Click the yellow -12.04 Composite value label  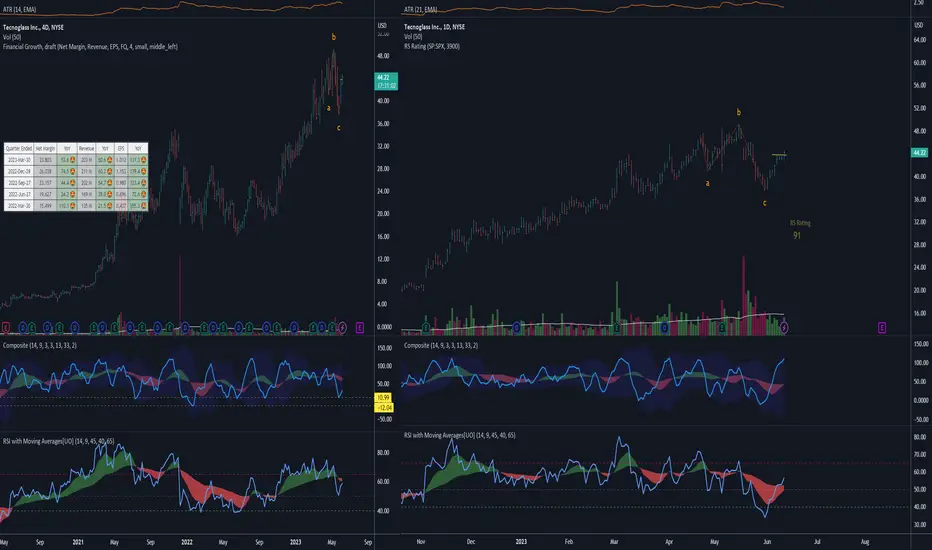(x=383, y=407)
